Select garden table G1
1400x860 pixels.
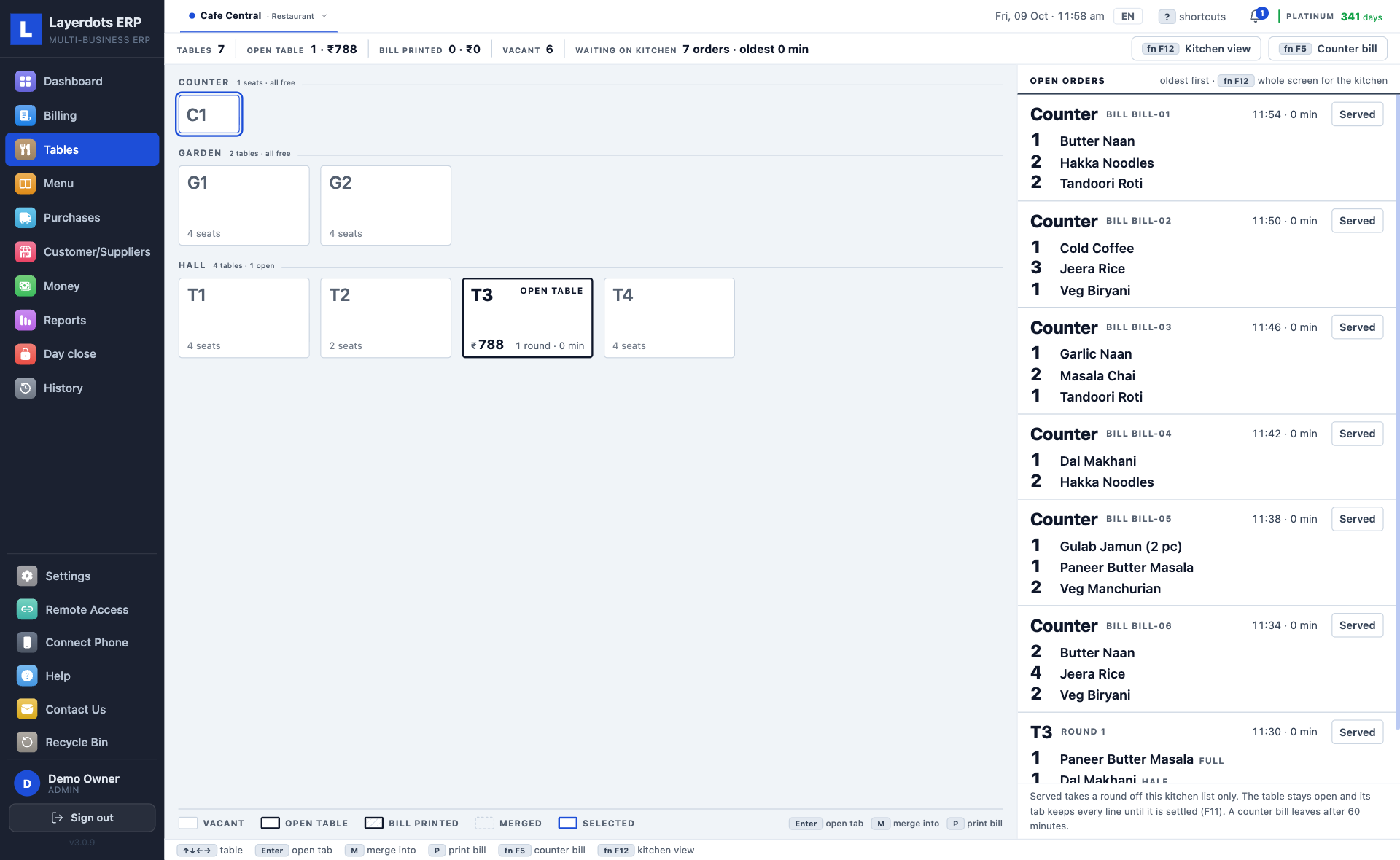pyautogui.click(x=244, y=206)
